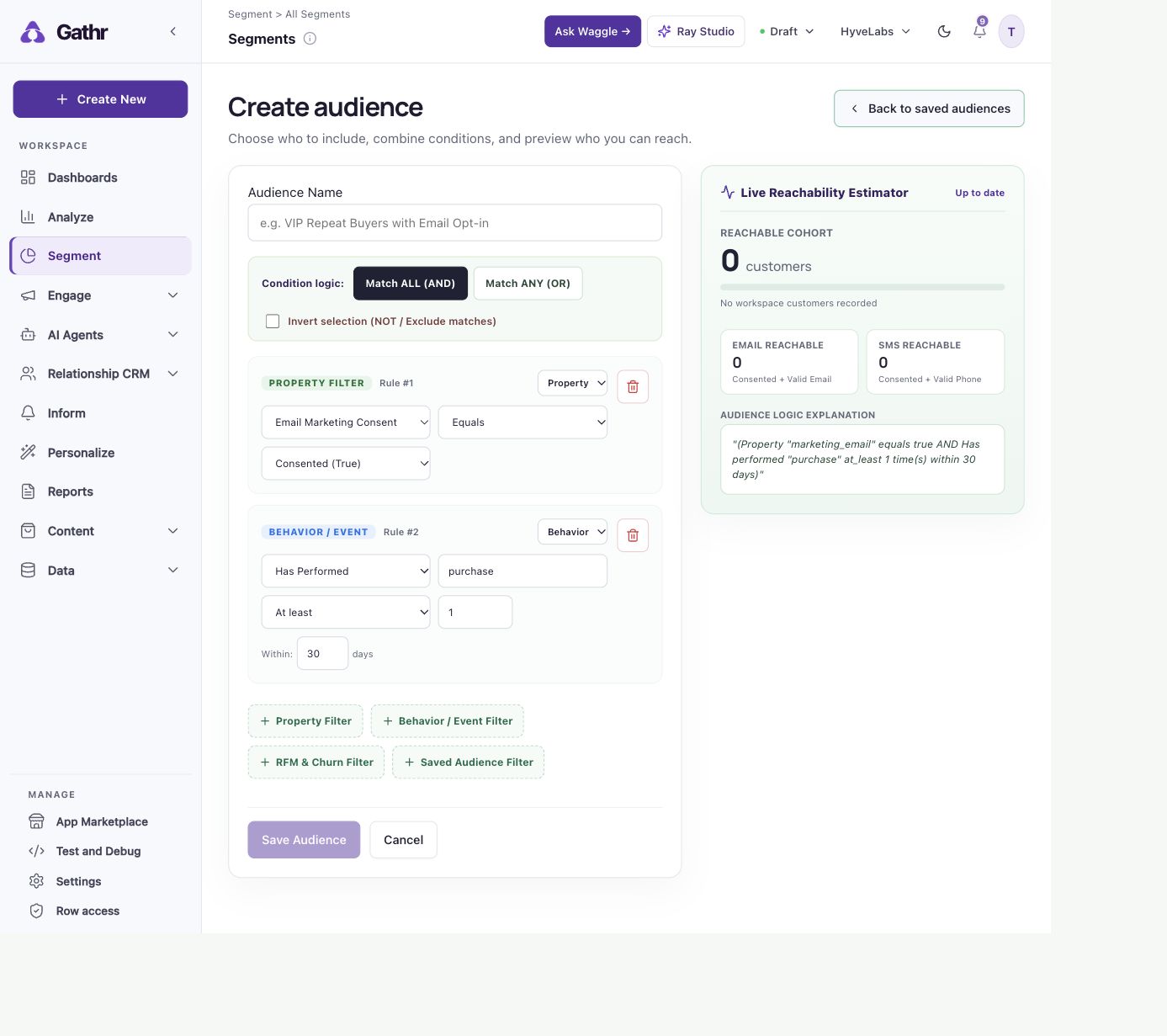
Task: Click the Audience Name input field
Action: click(x=455, y=223)
